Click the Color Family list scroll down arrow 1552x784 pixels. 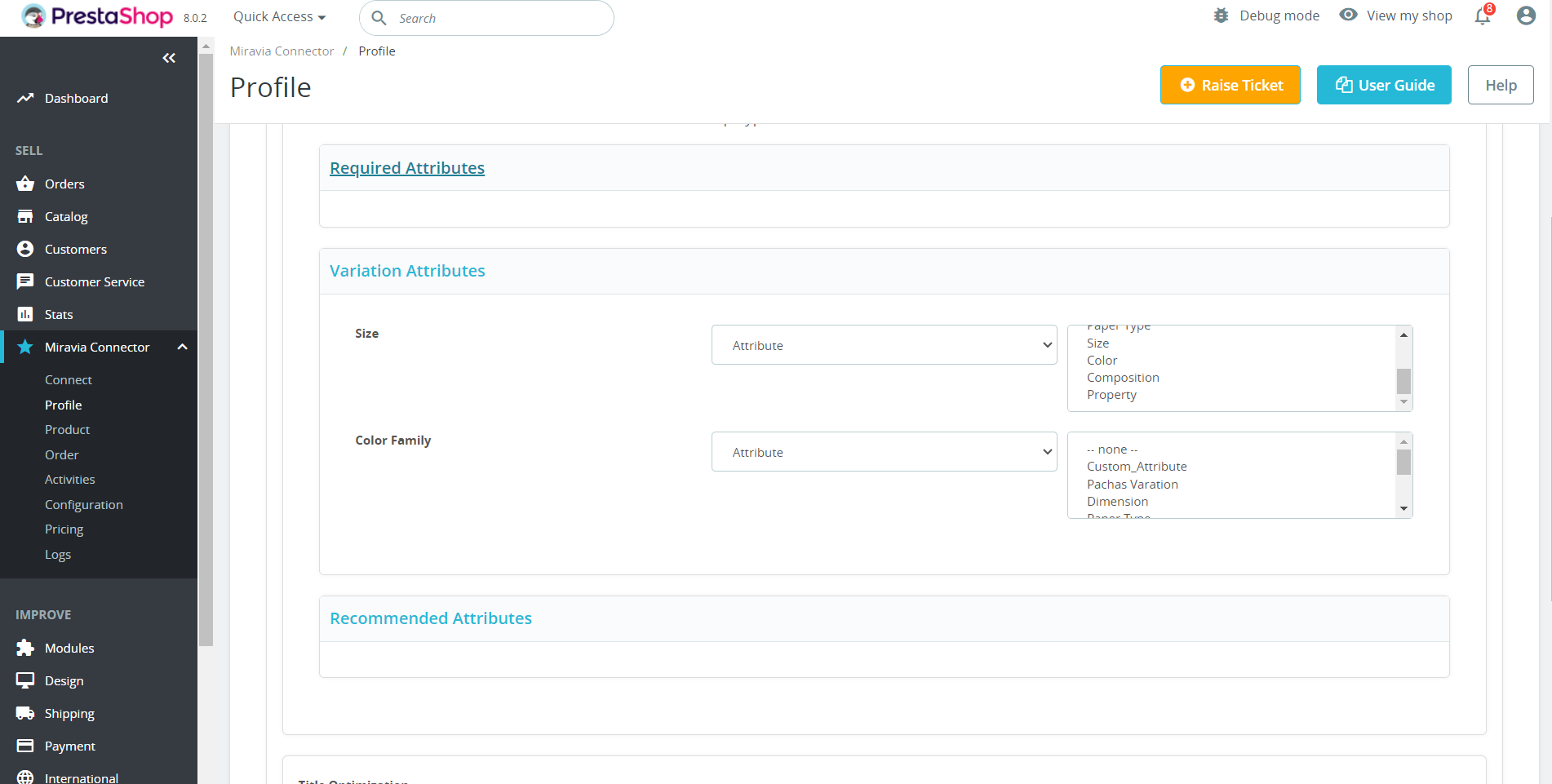[x=1403, y=509]
